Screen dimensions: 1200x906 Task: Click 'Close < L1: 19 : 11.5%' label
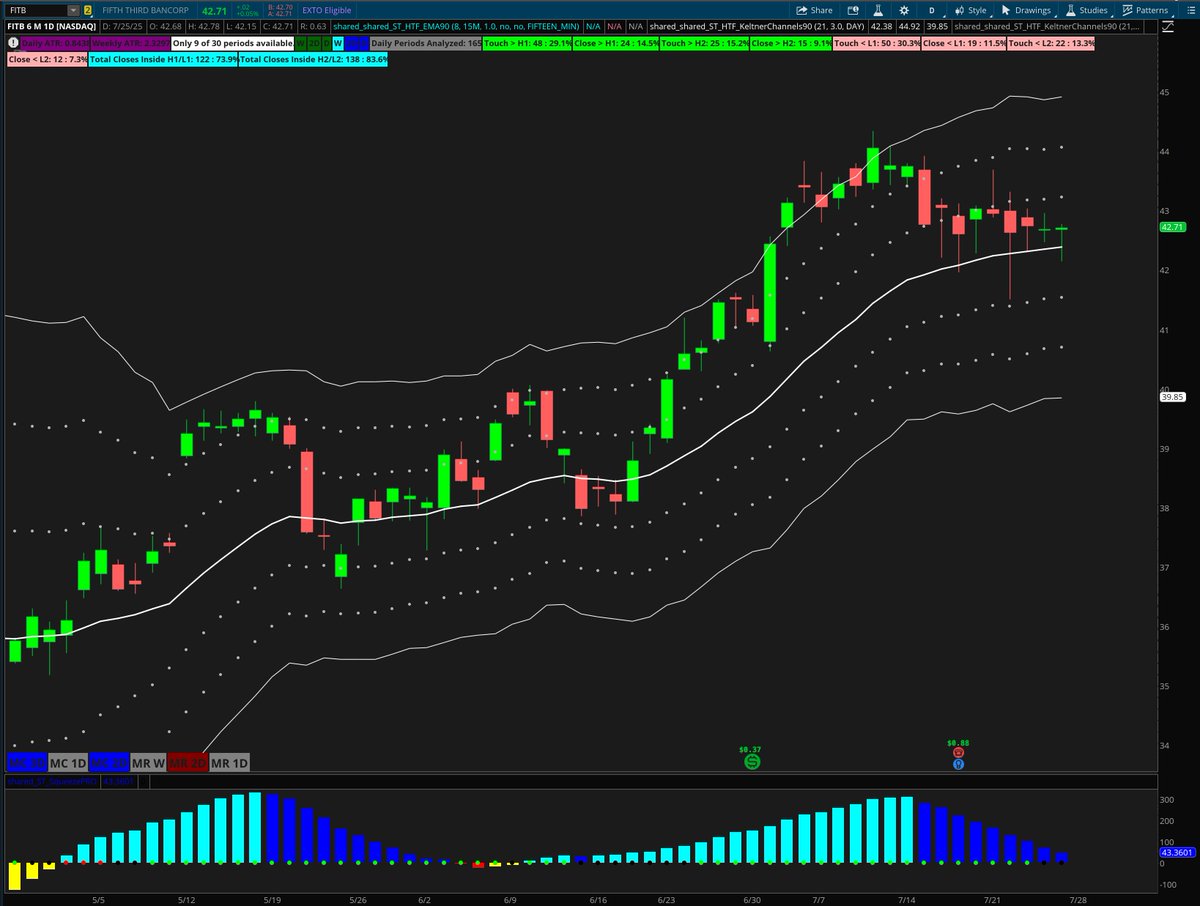point(964,43)
